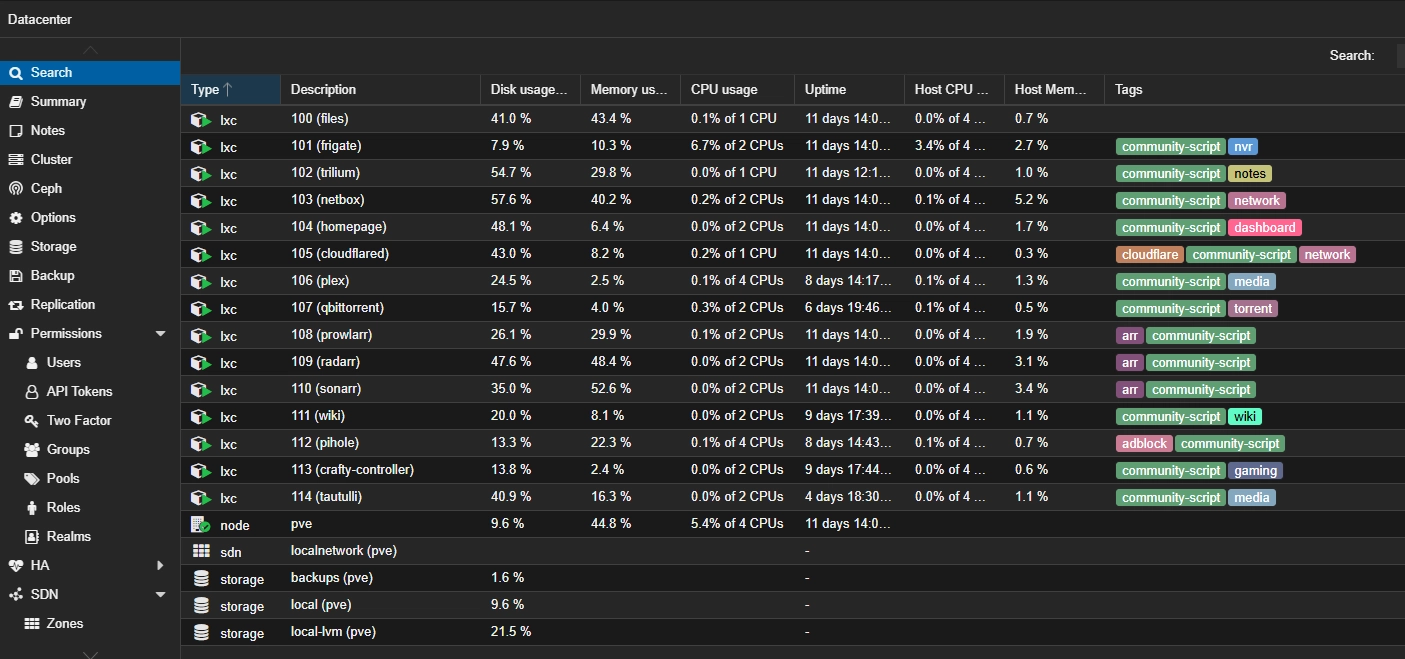Viewport: 1405px width, 659px height.
Task: Collapse the Permissions tree section
Action: click(x=160, y=334)
